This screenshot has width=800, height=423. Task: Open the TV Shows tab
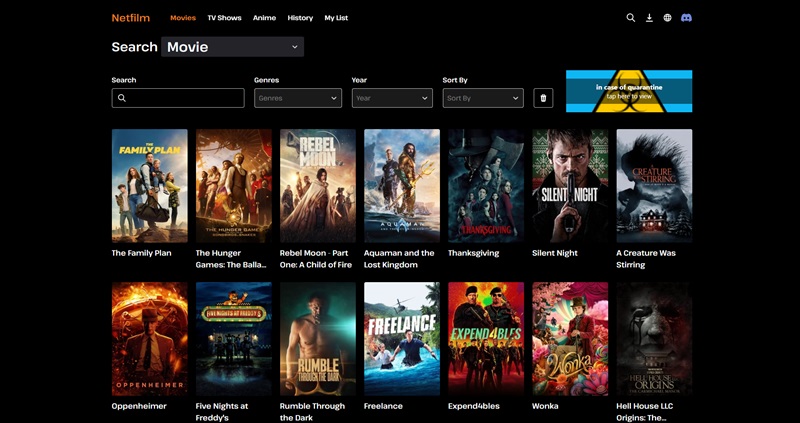coord(224,18)
